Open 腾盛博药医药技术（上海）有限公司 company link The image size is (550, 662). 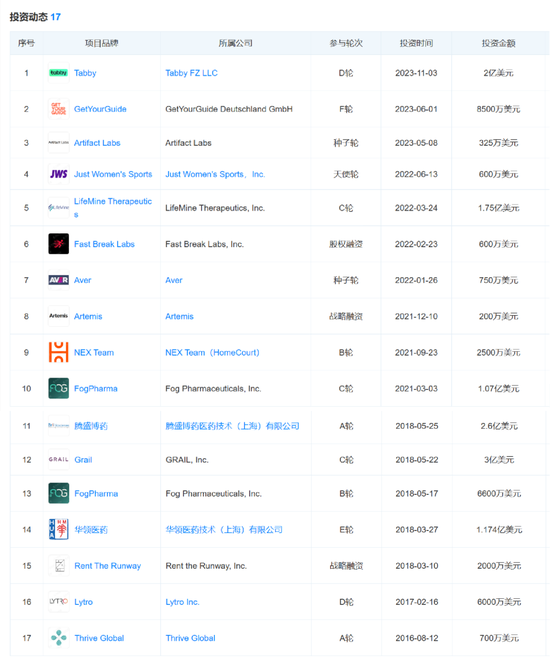click(233, 426)
